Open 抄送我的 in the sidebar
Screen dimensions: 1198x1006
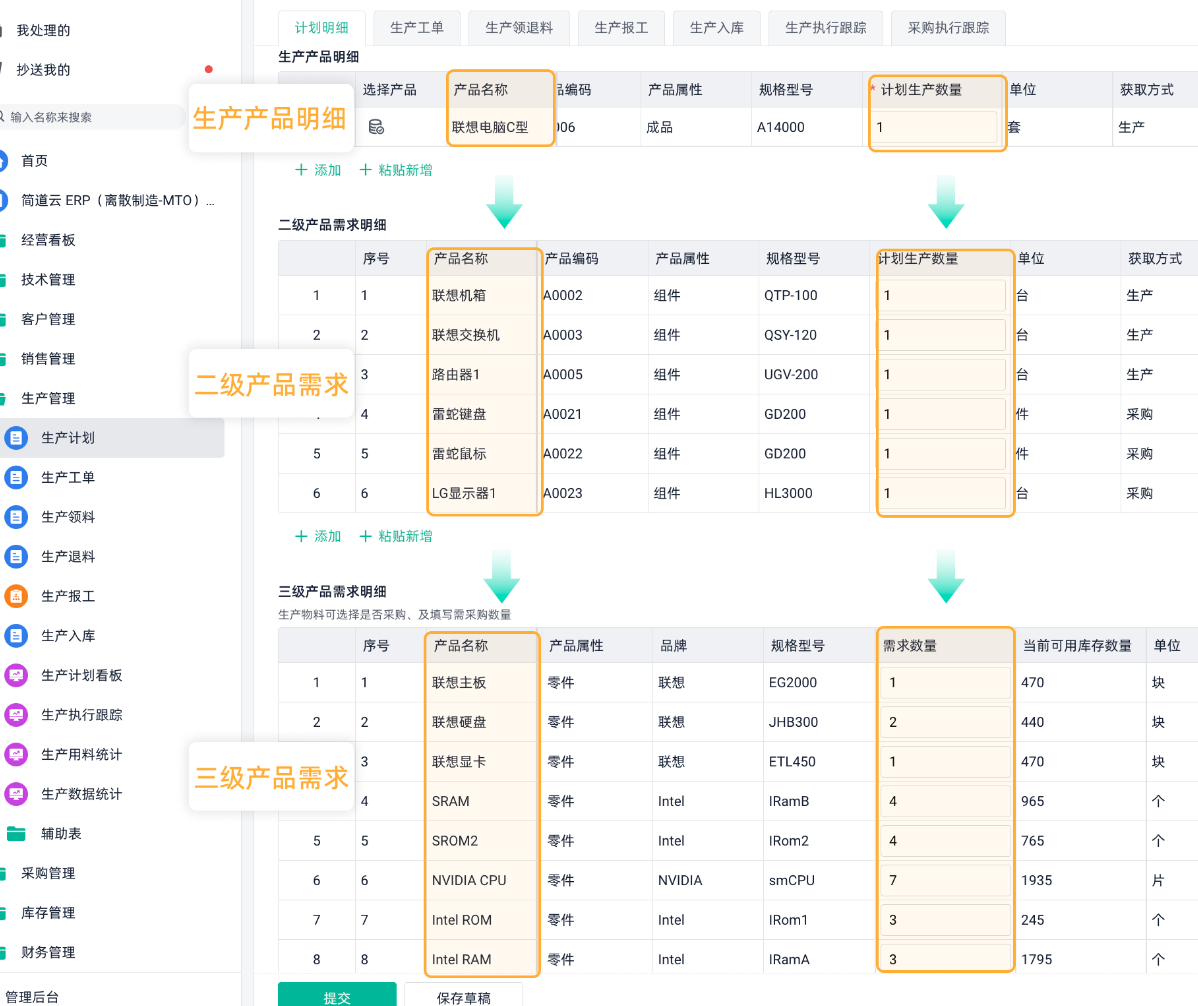pos(44,70)
